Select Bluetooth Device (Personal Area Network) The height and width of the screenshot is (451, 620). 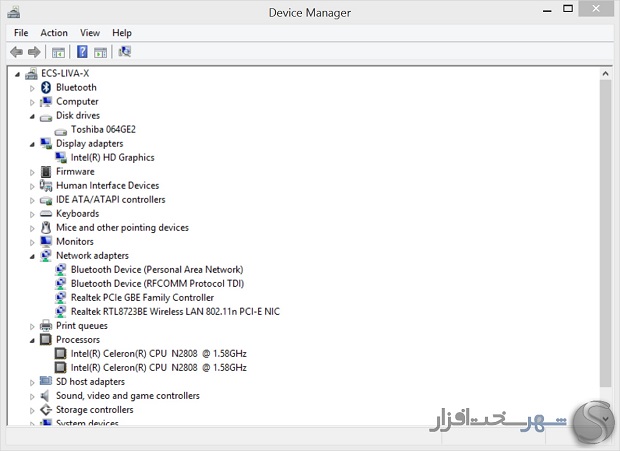[157, 270]
